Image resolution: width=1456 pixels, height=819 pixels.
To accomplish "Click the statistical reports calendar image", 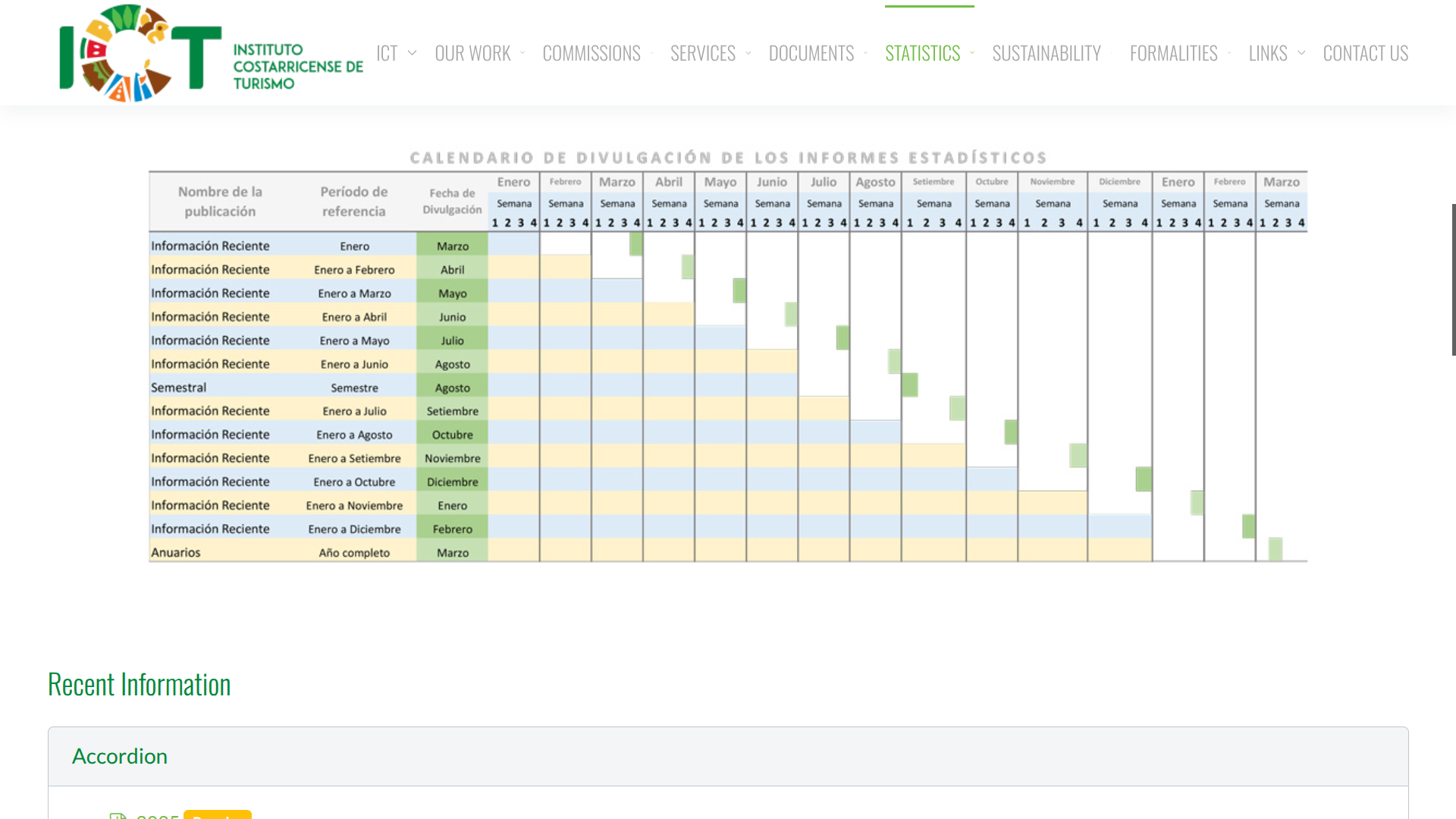I will point(728,356).
